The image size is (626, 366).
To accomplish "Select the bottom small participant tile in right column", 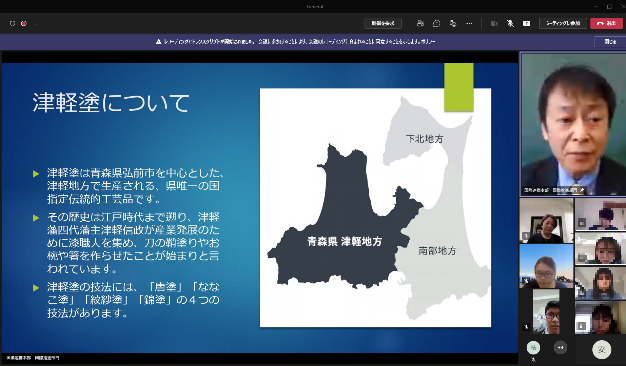I will [600, 317].
